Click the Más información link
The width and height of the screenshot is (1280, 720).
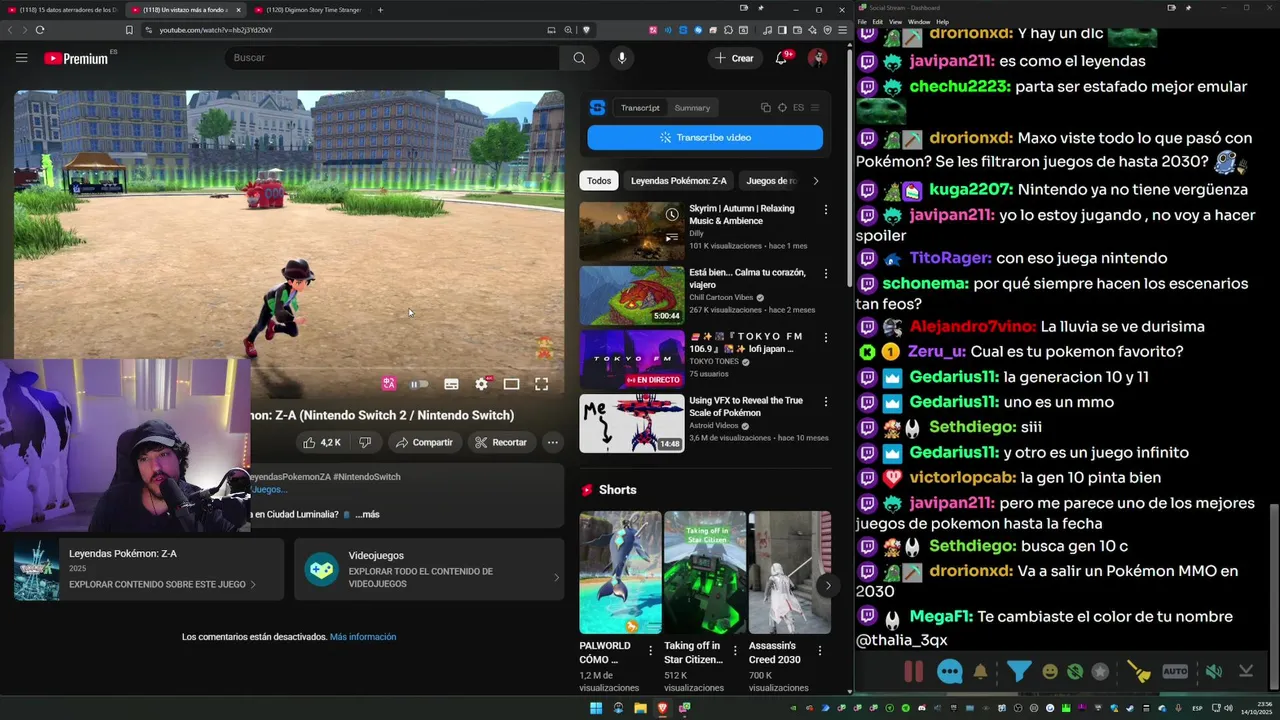(363, 637)
